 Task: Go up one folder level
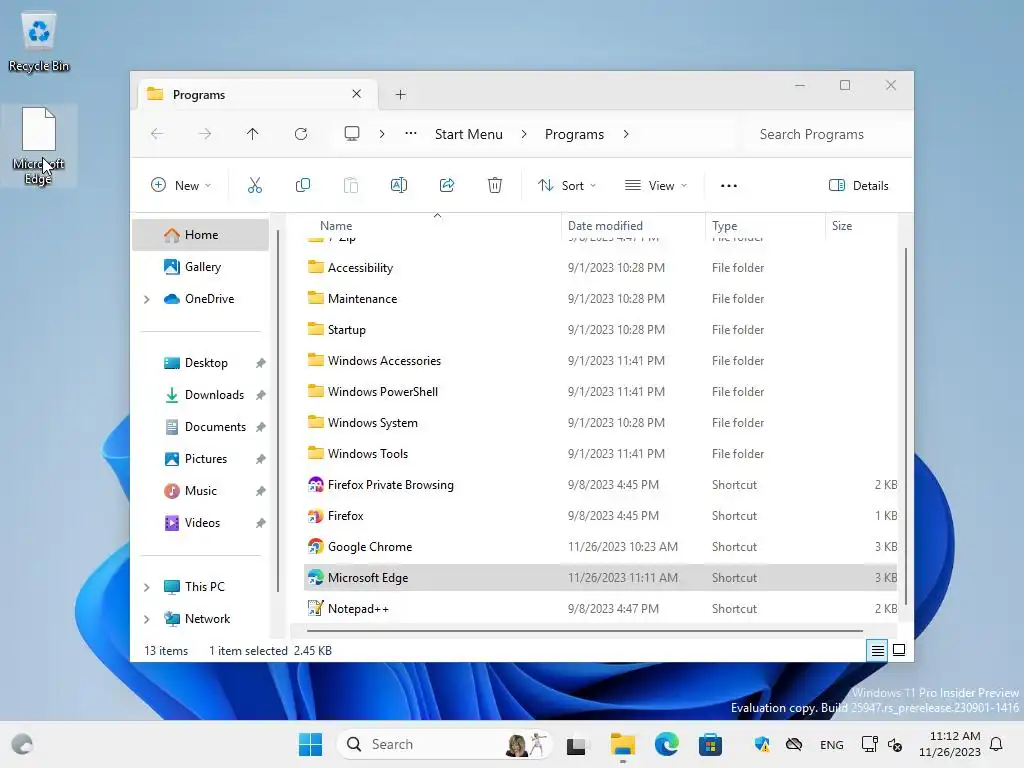tap(253, 134)
